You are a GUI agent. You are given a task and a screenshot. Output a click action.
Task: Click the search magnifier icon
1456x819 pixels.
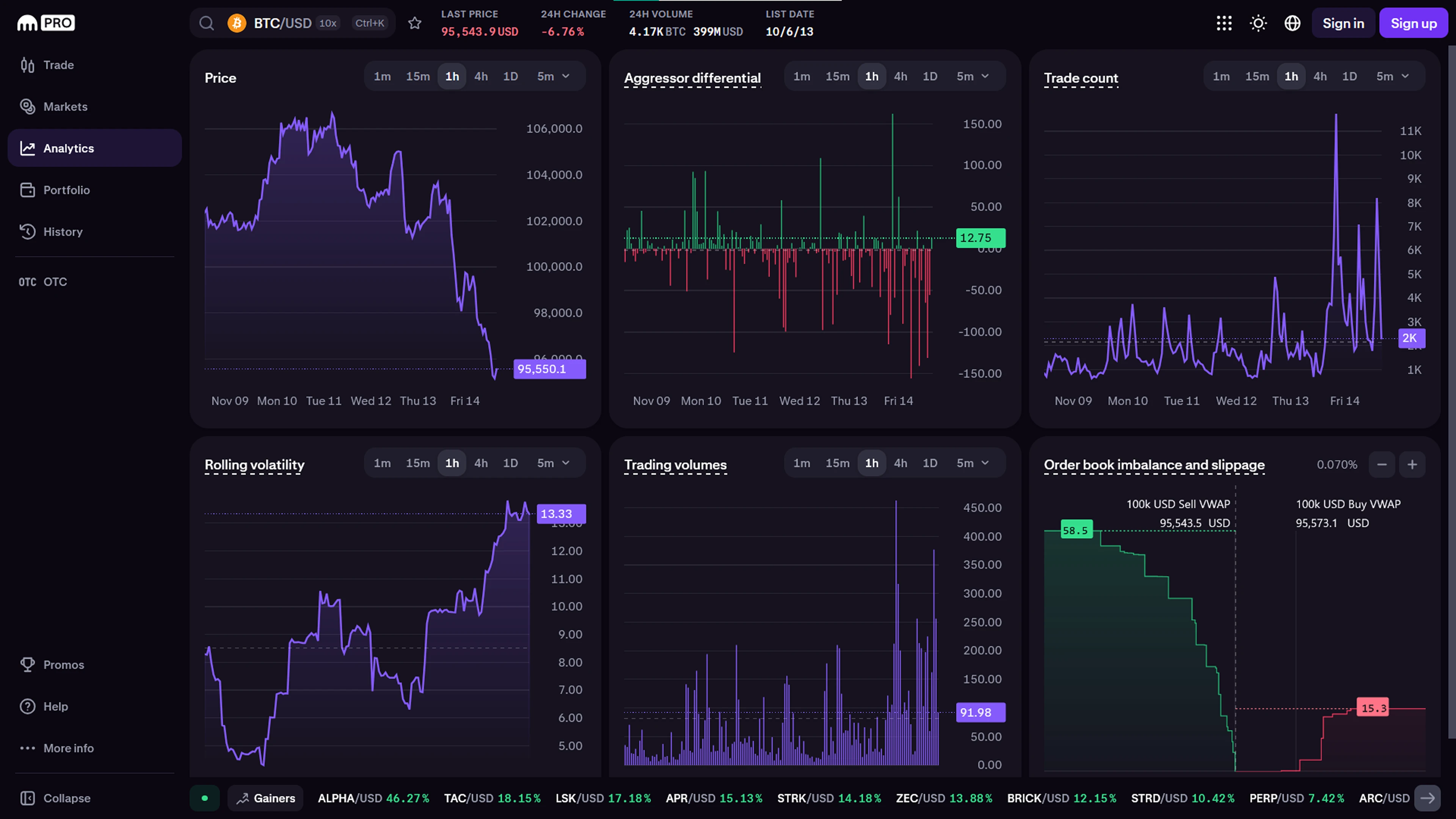(207, 23)
